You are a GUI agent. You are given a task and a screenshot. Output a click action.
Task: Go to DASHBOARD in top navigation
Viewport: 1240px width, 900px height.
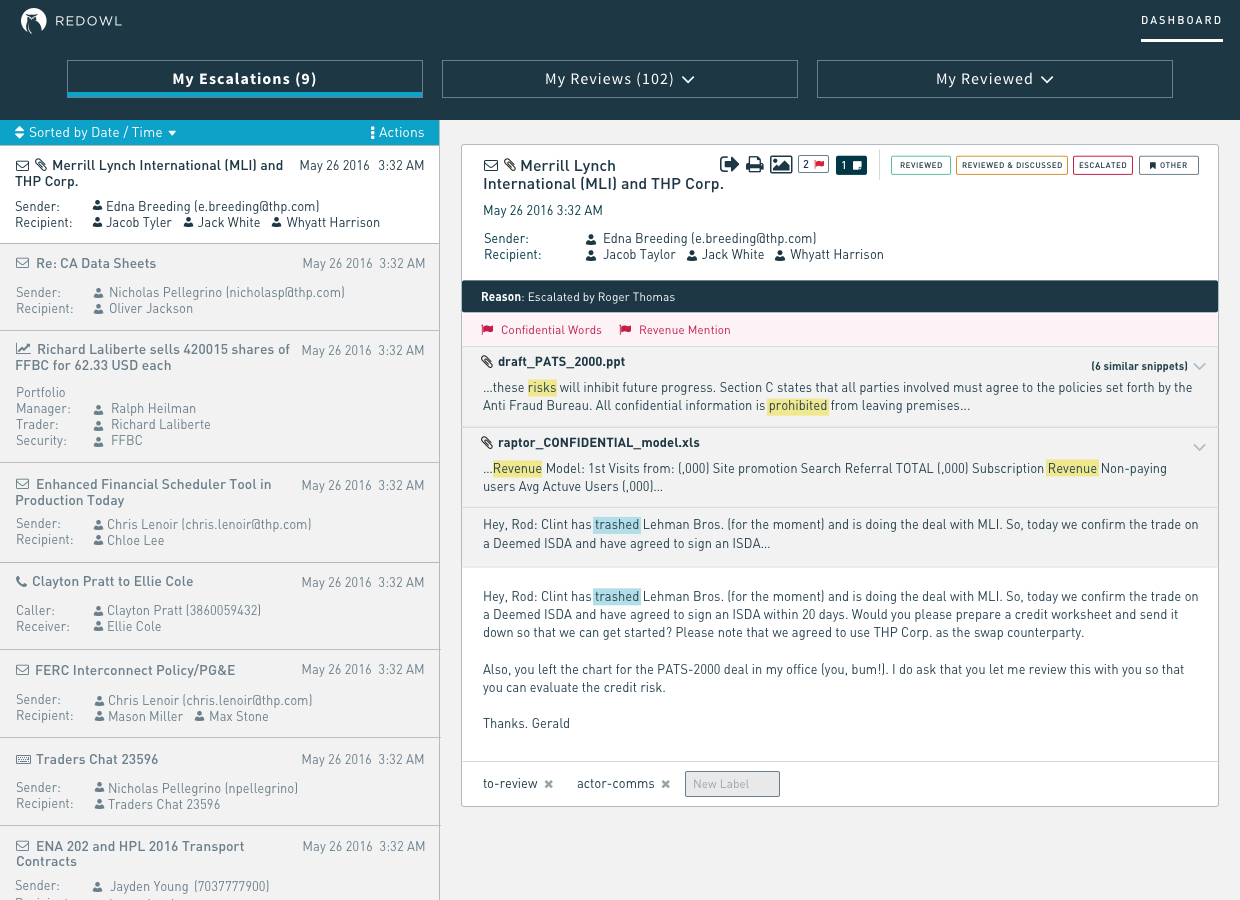(x=1182, y=20)
